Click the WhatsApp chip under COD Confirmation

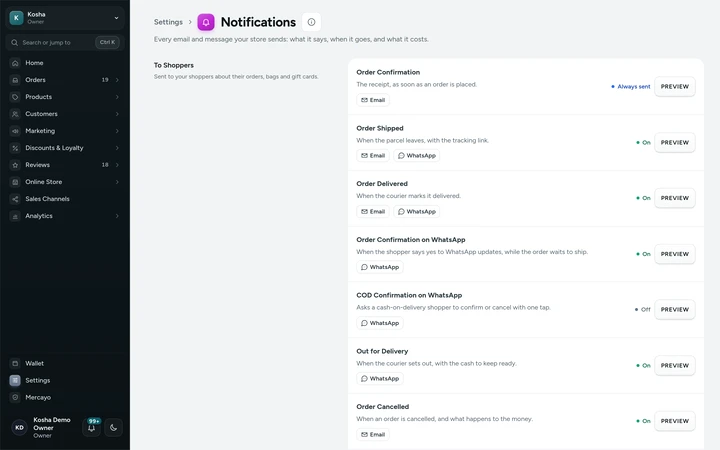tap(380, 323)
